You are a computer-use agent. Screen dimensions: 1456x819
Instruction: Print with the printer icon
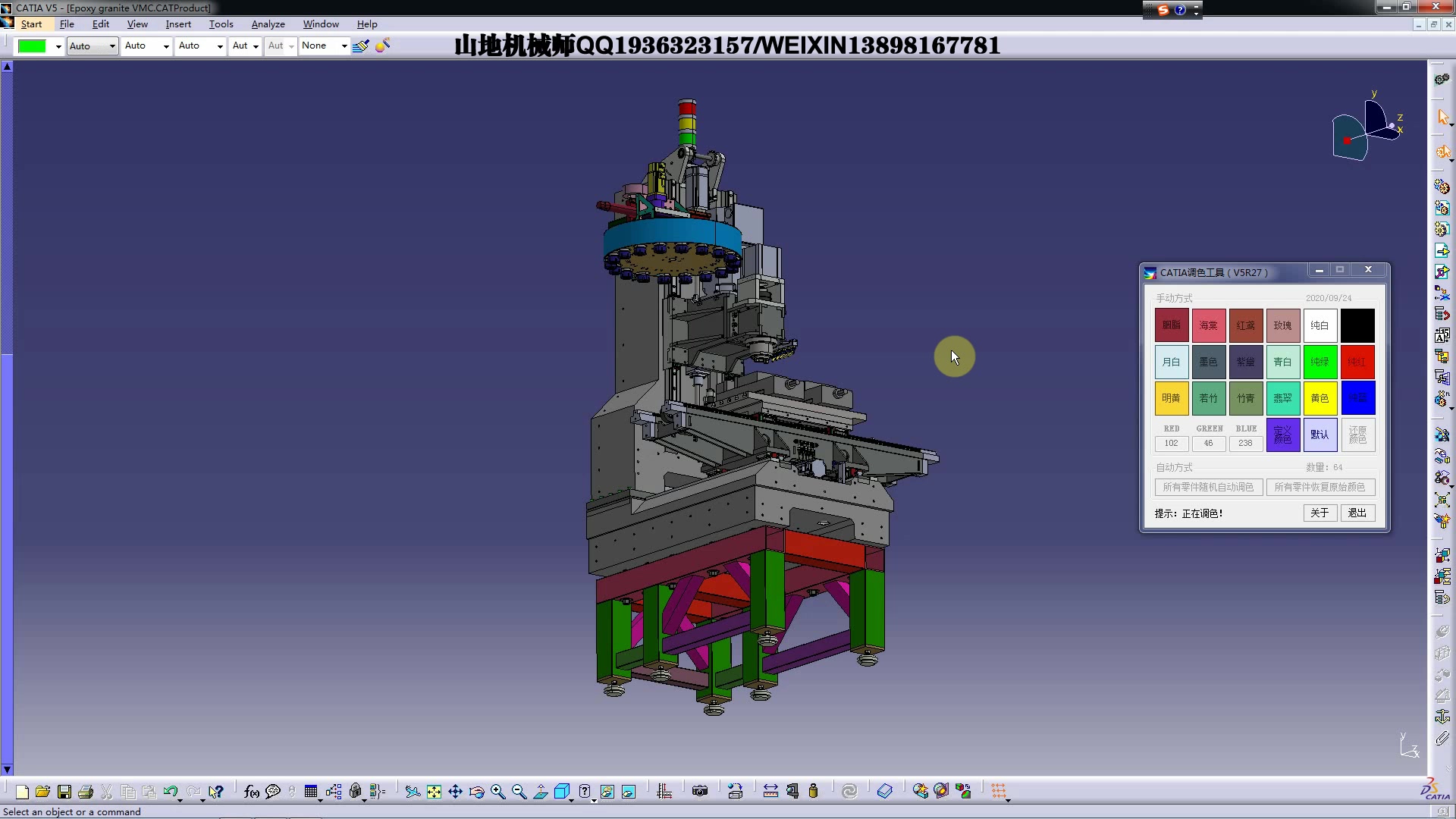coord(86,792)
